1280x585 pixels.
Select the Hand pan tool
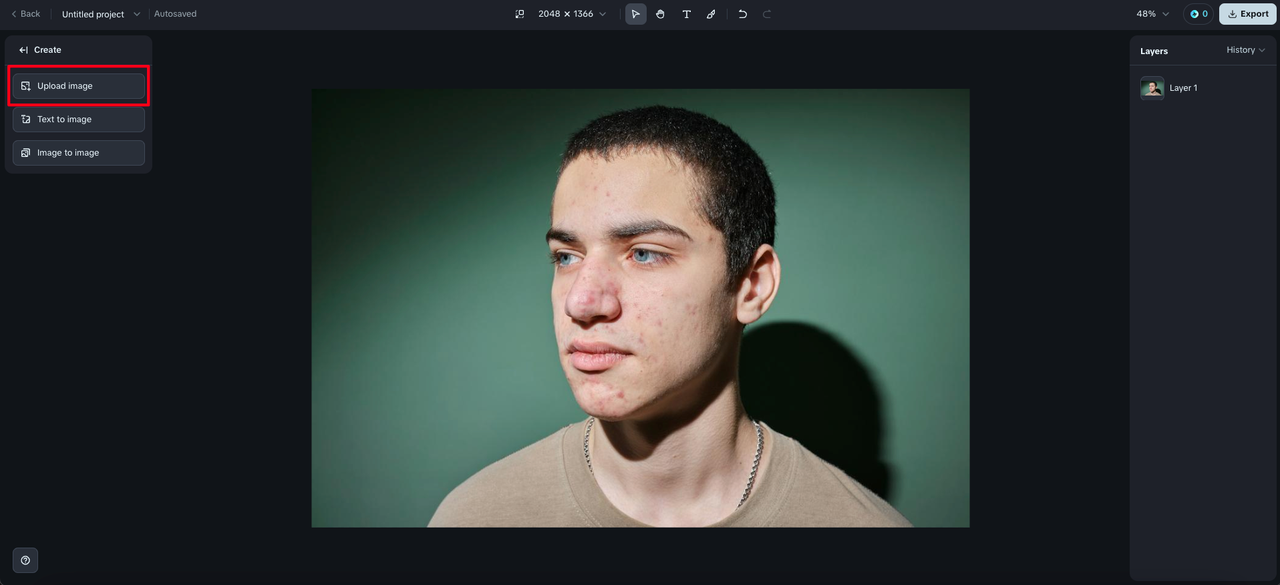click(x=661, y=14)
